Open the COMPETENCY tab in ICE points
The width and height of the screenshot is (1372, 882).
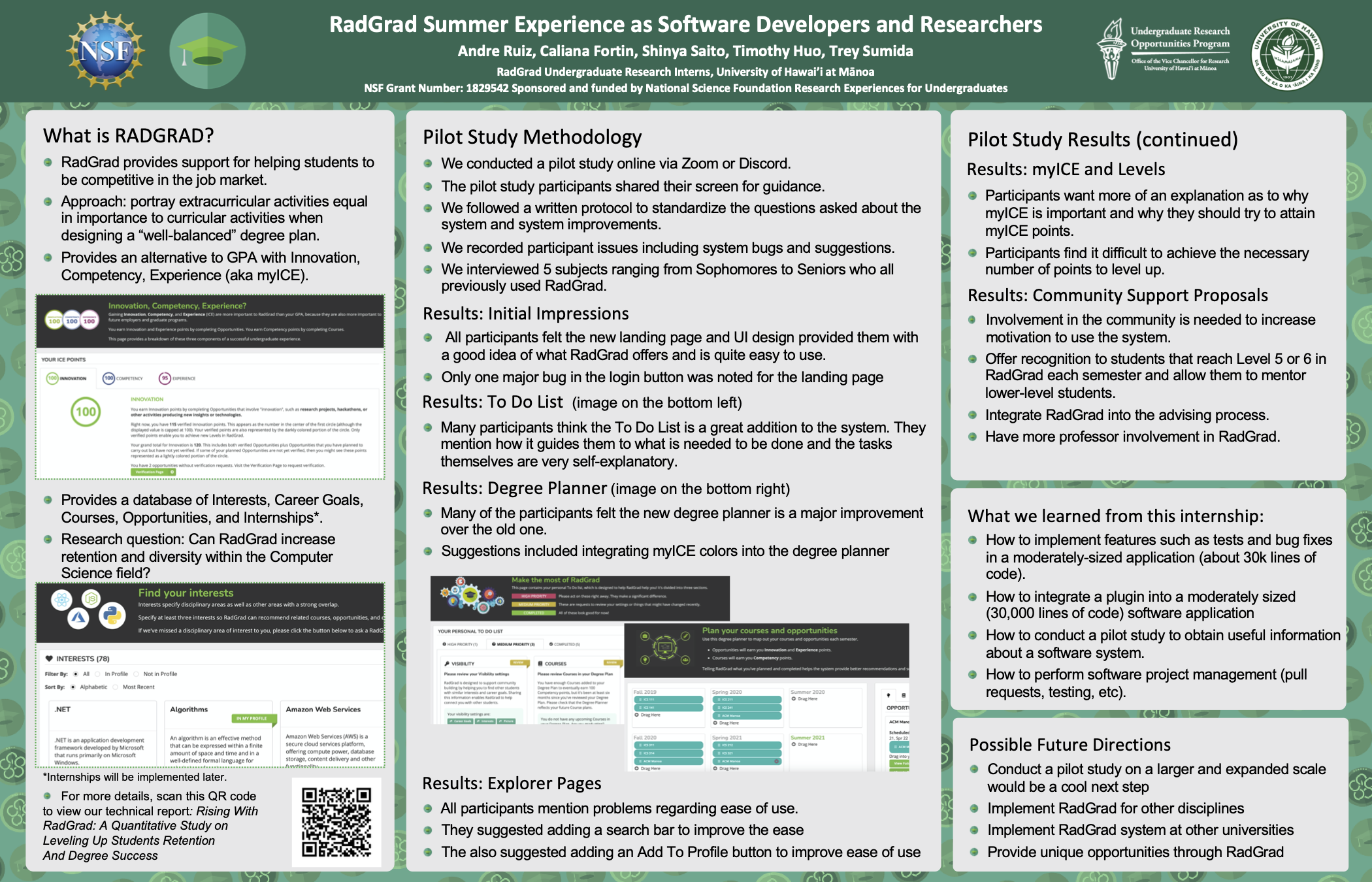point(123,378)
